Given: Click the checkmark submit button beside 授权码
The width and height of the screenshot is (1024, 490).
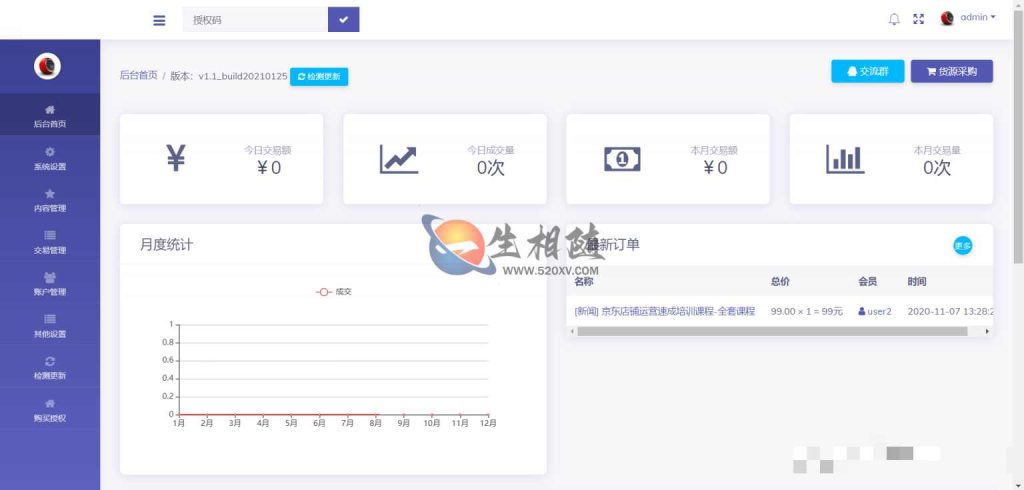Looking at the screenshot, I should (344, 20).
